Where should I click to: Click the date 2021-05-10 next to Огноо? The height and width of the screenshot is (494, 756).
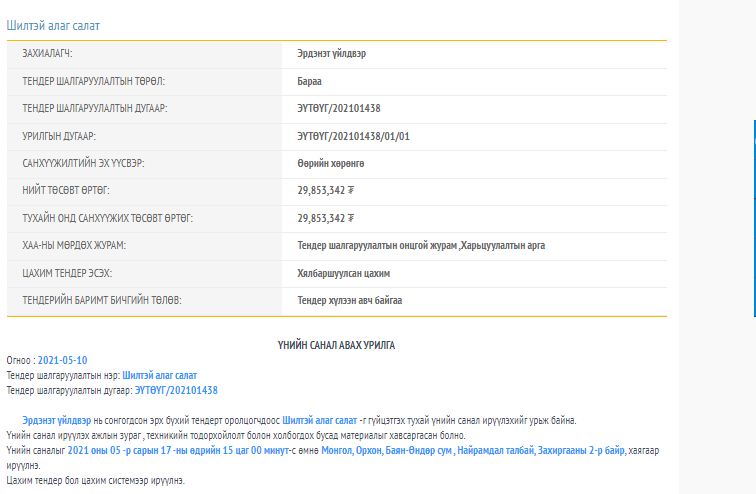point(62,360)
